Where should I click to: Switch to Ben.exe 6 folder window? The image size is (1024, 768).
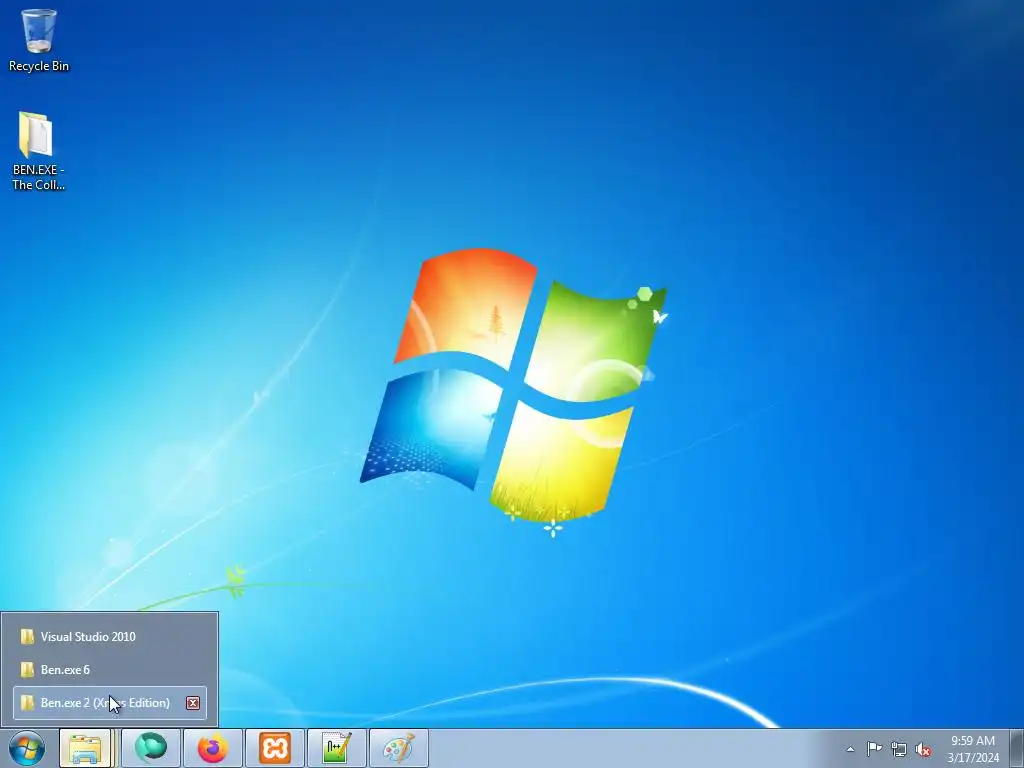[x=110, y=669]
